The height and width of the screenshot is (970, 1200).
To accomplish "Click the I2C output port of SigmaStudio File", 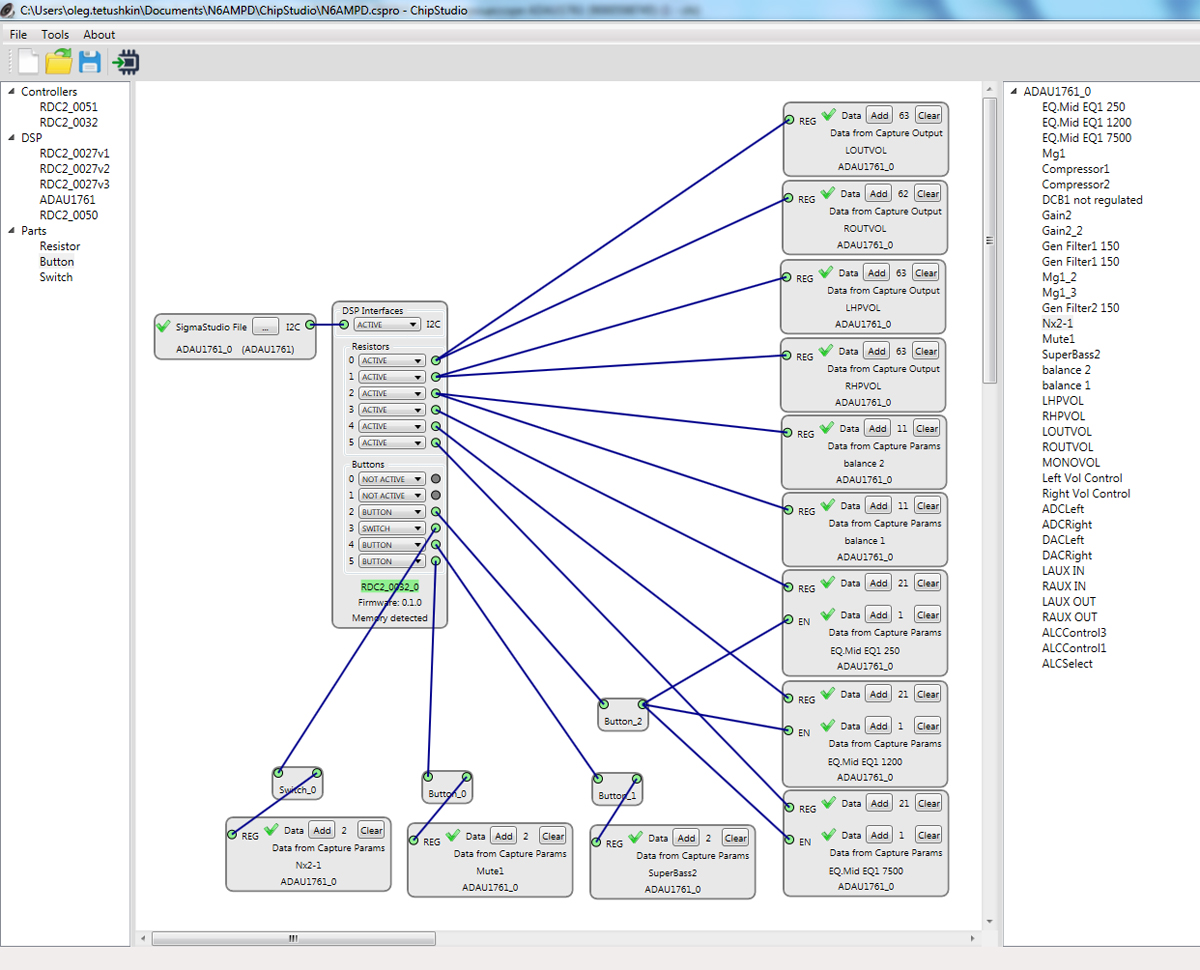I will pyautogui.click(x=310, y=325).
